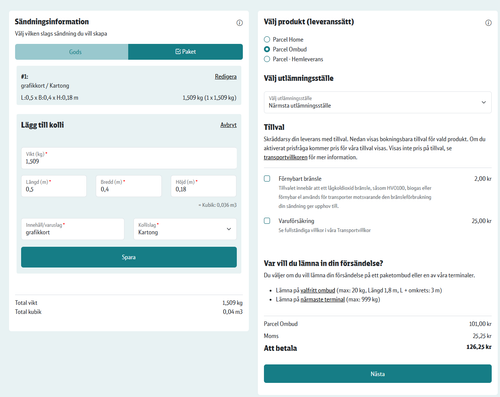Click the '1,509 kg (1 x 1,509 kg)' text
The width and height of the screenshot is (500, 397).
pyautogui.click(x=209, y=98)
